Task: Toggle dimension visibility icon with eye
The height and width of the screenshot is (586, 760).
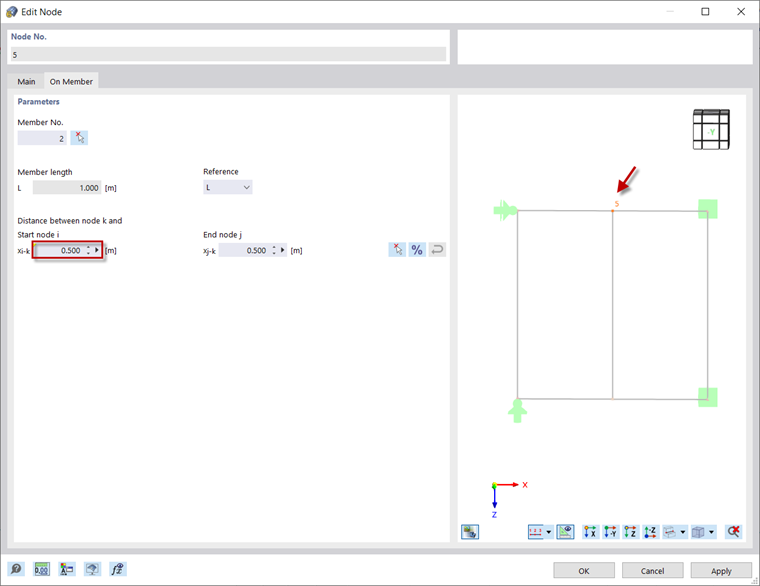Action: pos(565,532)
